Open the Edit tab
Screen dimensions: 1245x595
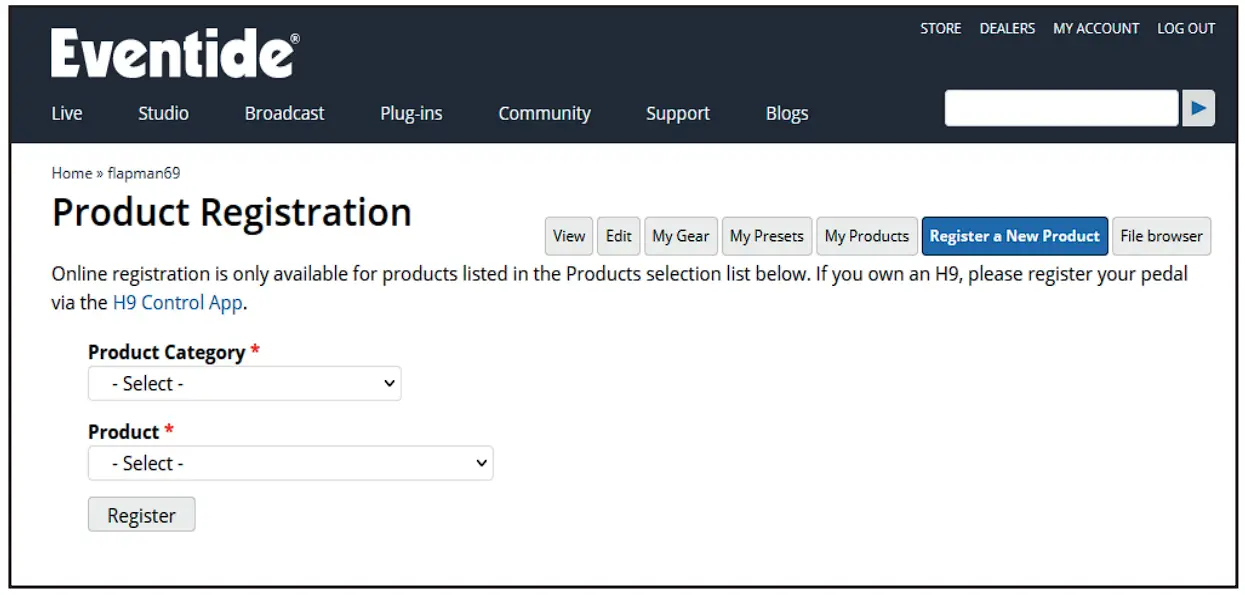tap(618, 236)
